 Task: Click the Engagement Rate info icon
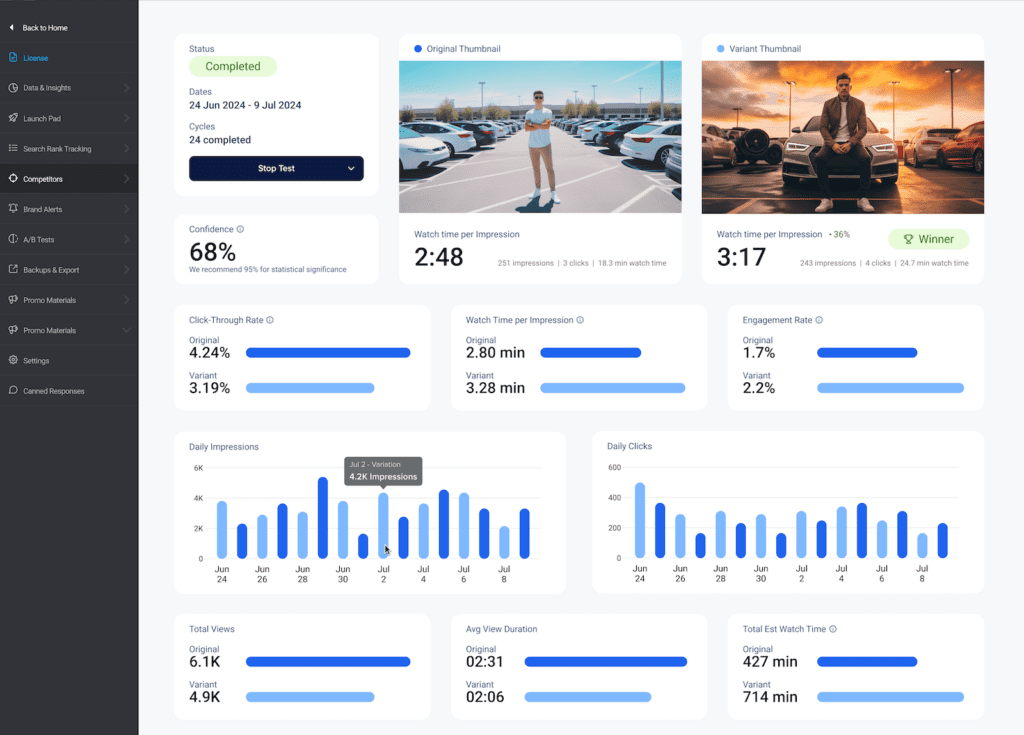point(819,321)
